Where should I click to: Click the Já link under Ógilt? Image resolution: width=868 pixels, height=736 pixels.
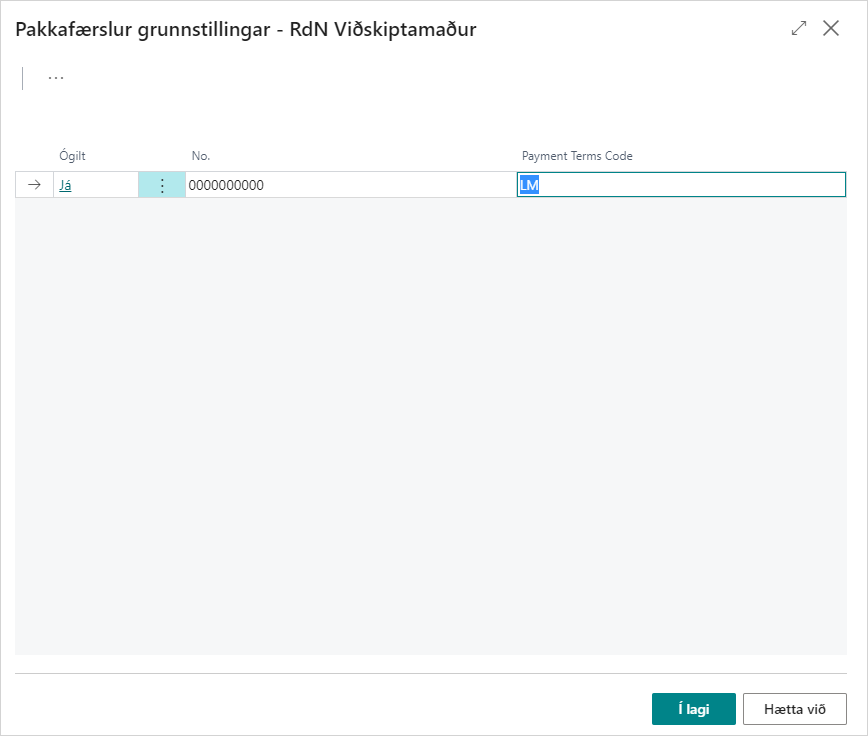click(65, 185)
